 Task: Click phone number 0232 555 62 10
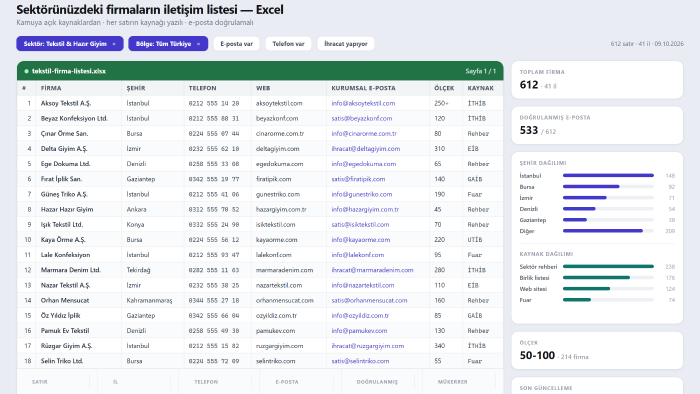[213, 149]
